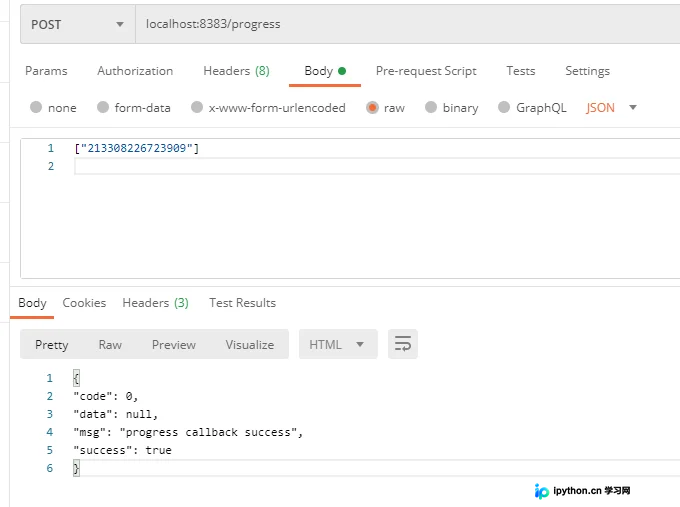Viewport: 680px width, 507px height.
Task: Open the response Cookies tab
Action: point(84,303)
